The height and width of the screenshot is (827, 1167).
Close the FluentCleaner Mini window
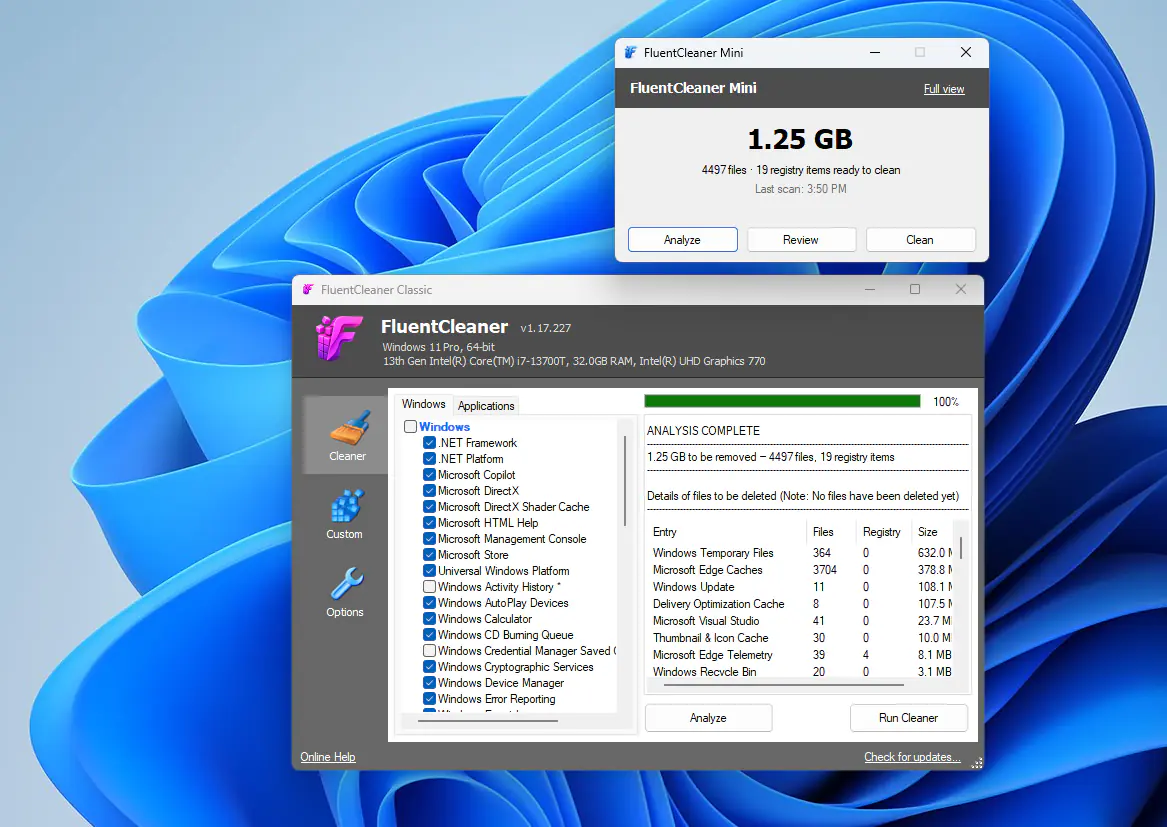pyautogui.click(x=966, y=52)
